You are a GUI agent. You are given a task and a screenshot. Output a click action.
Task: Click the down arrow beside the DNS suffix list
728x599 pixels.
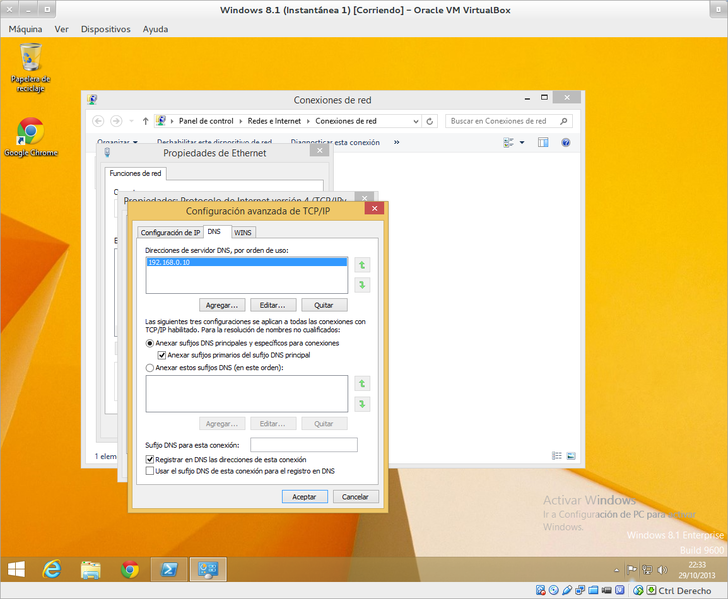(x=362, y=404)
